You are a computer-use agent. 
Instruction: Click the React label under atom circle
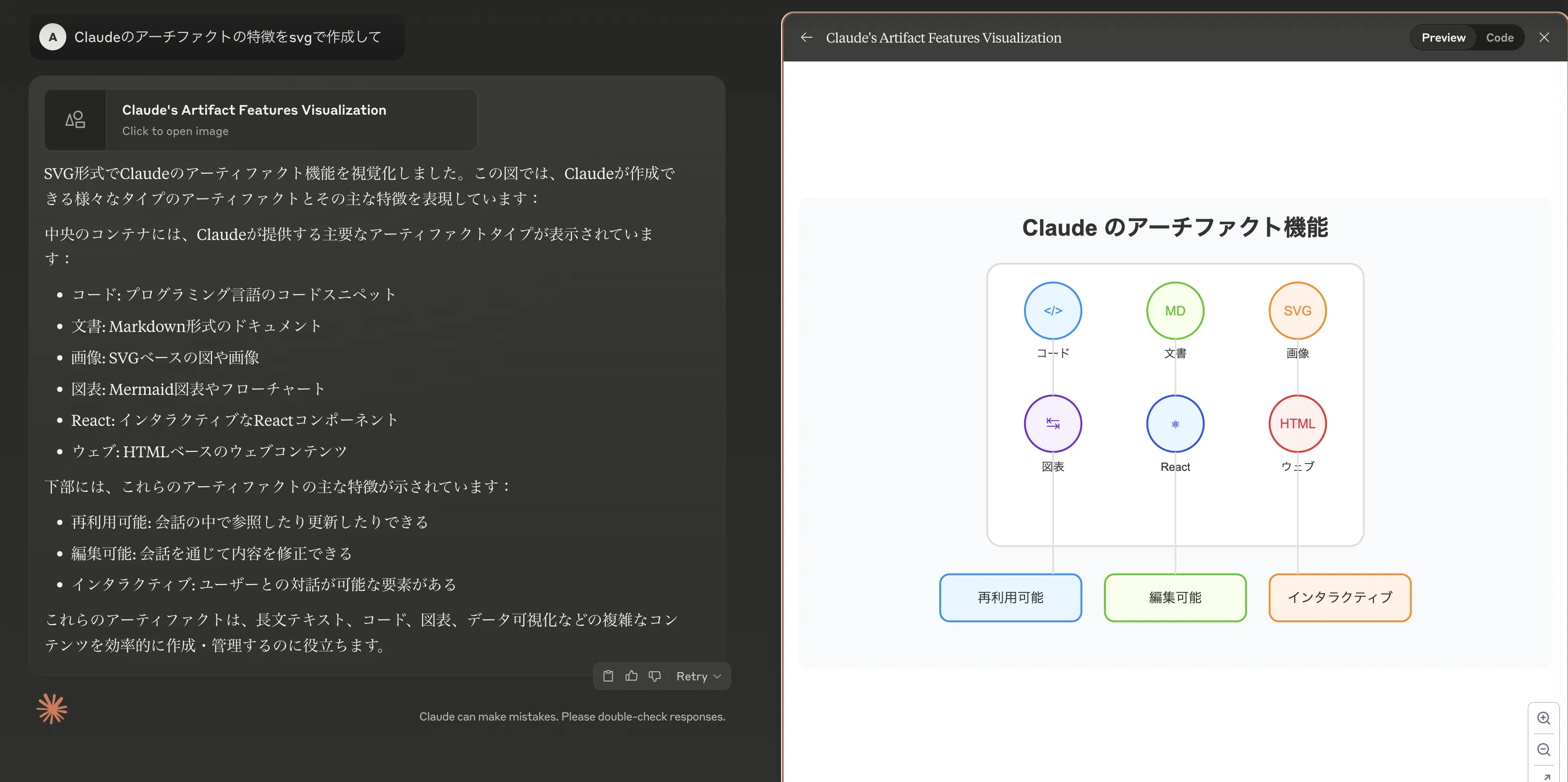(x=1175, y=467)
